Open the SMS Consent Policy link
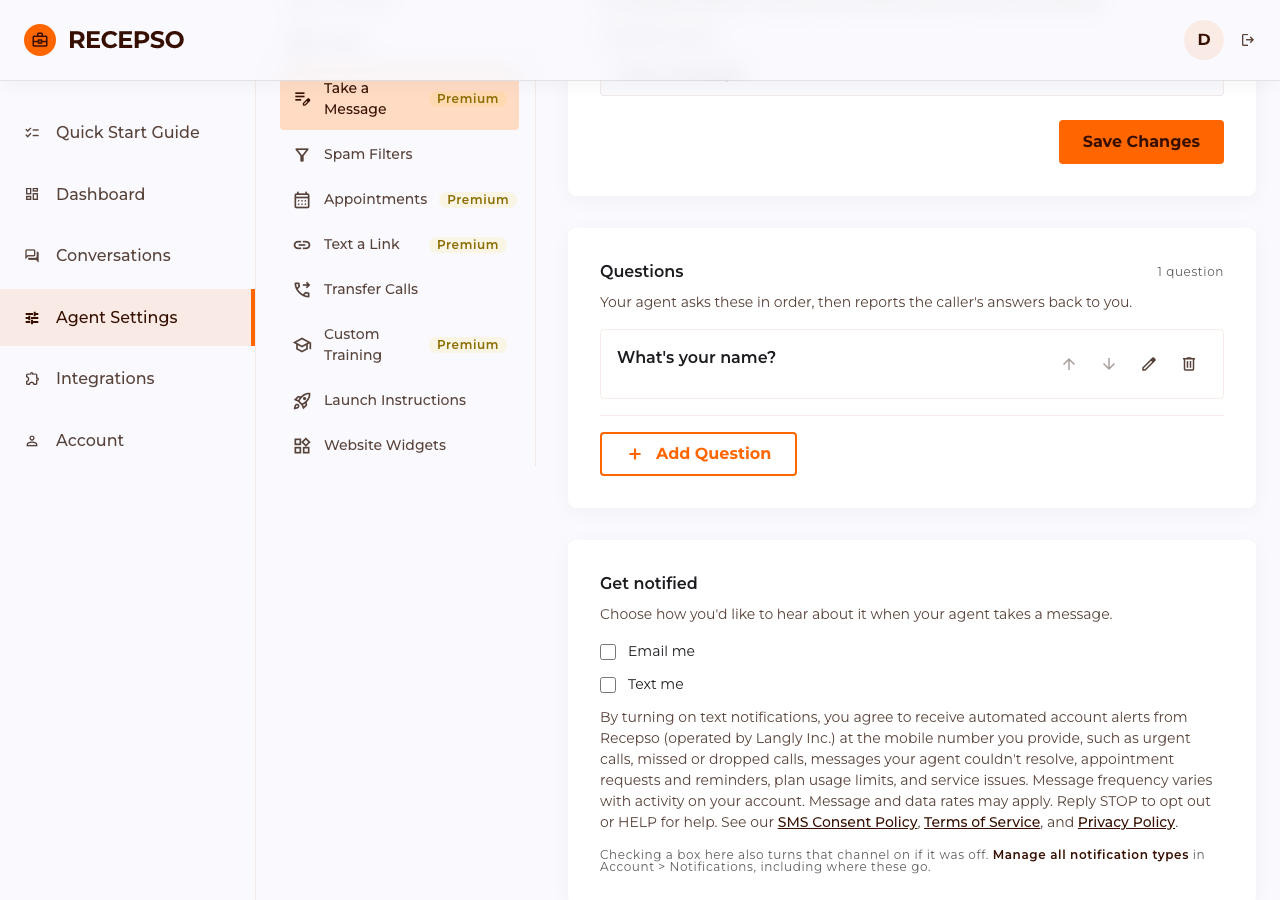The width and height of the screenshot is (1280, 900). click(847, 822)
